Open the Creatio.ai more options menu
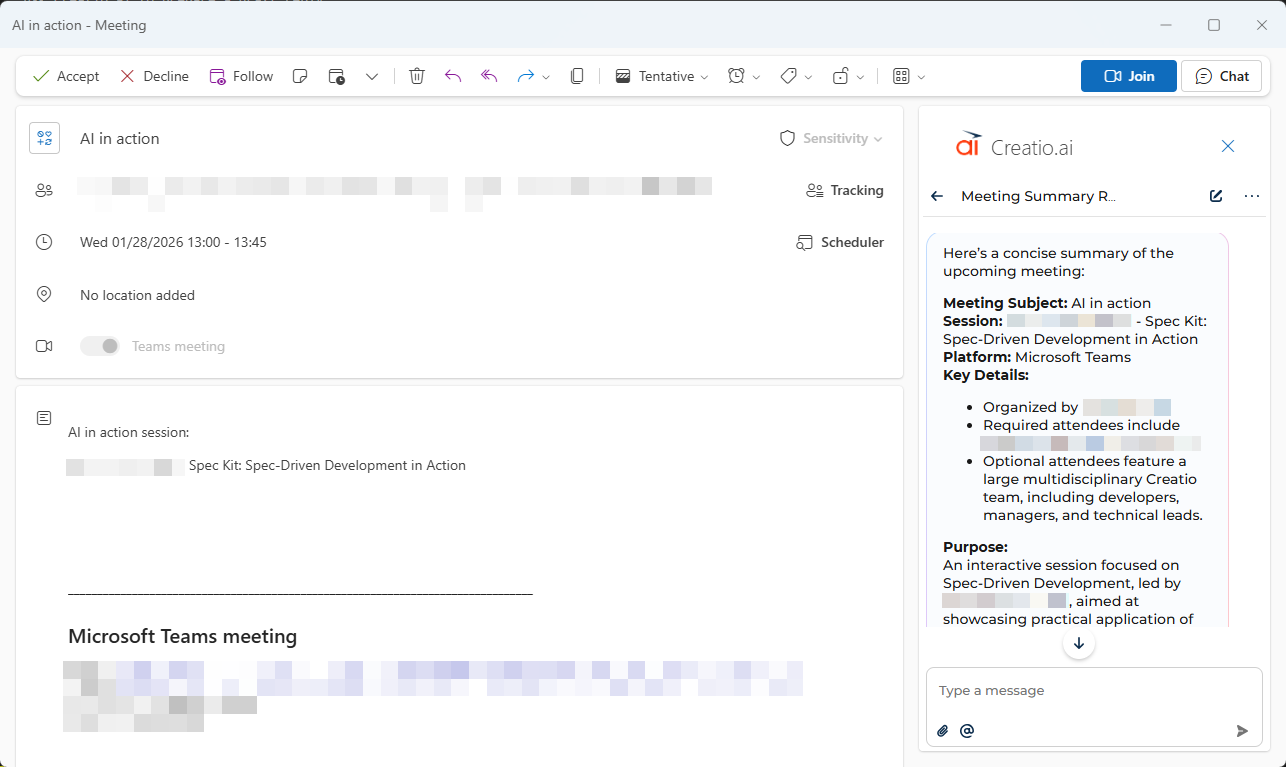 pos(1252,196)
